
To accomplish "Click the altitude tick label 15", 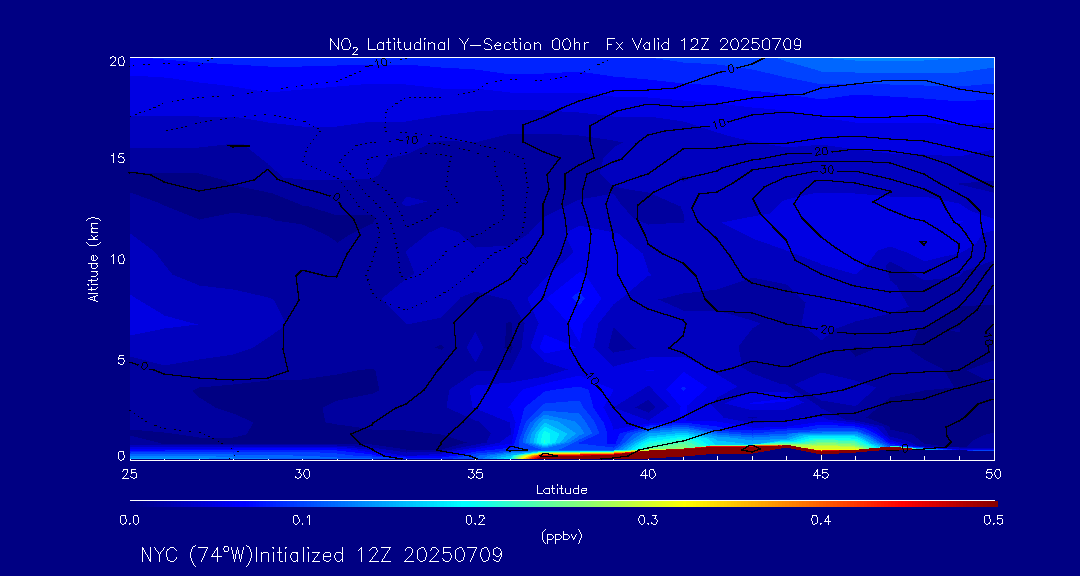I will [117, 158].
